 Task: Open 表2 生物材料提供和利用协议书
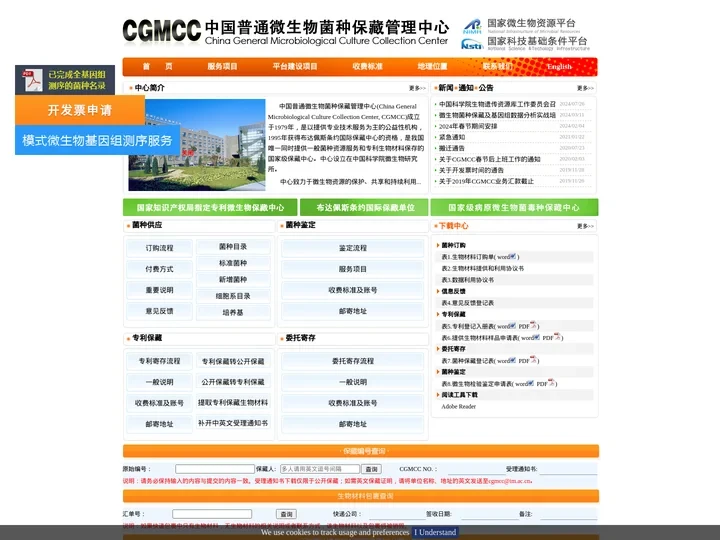point(483,269)
